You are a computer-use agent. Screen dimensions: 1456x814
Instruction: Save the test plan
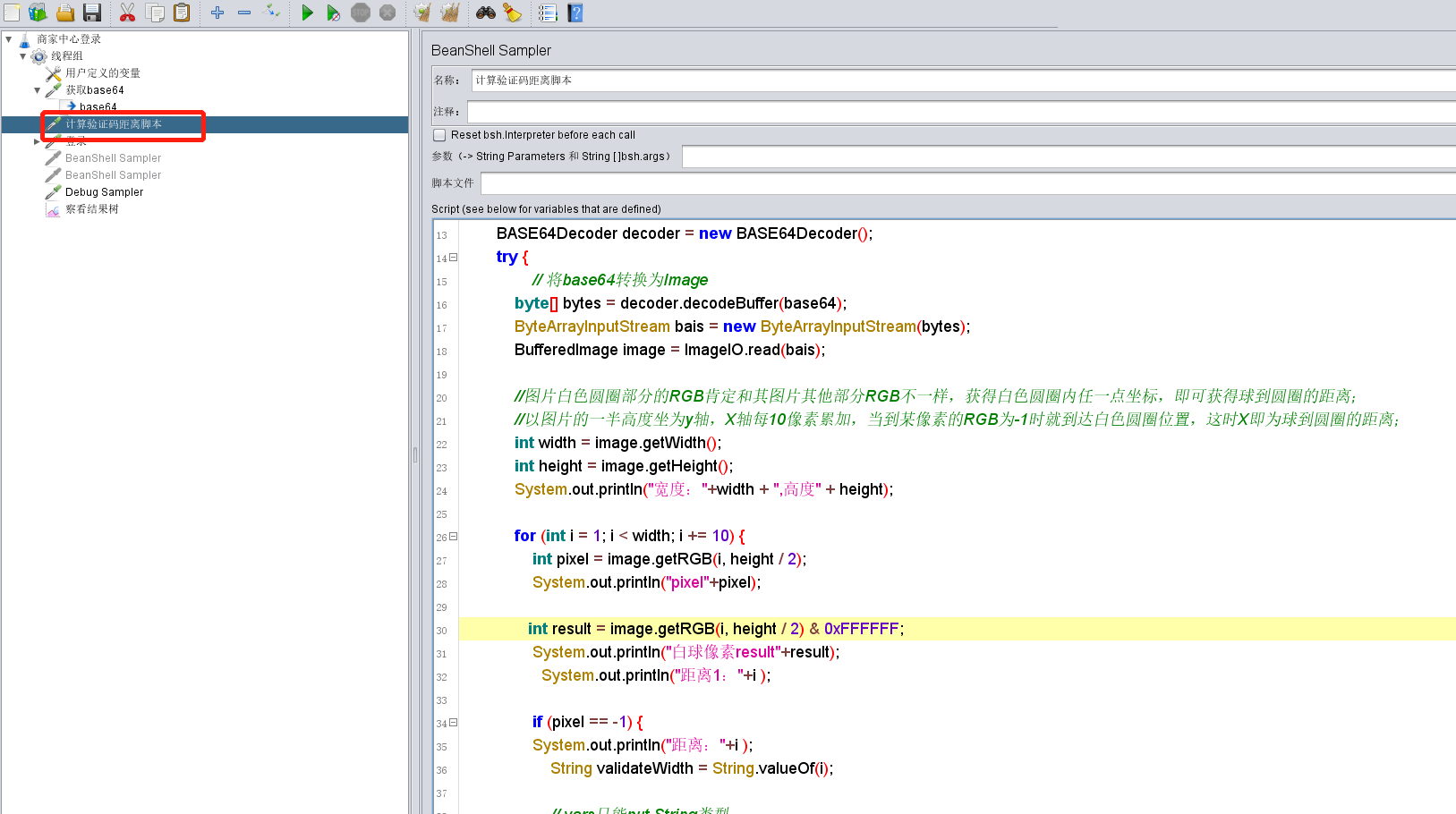pos(92,12)
